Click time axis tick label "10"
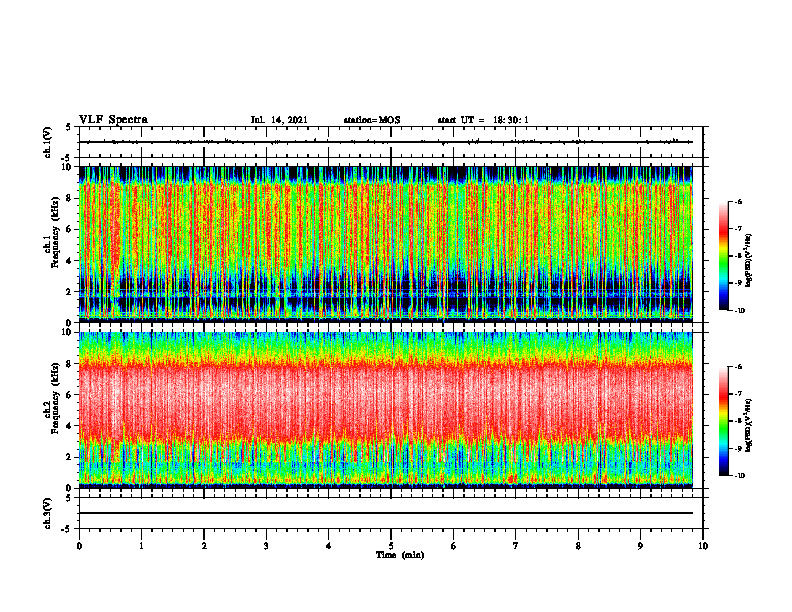 (x=703, y=546)
